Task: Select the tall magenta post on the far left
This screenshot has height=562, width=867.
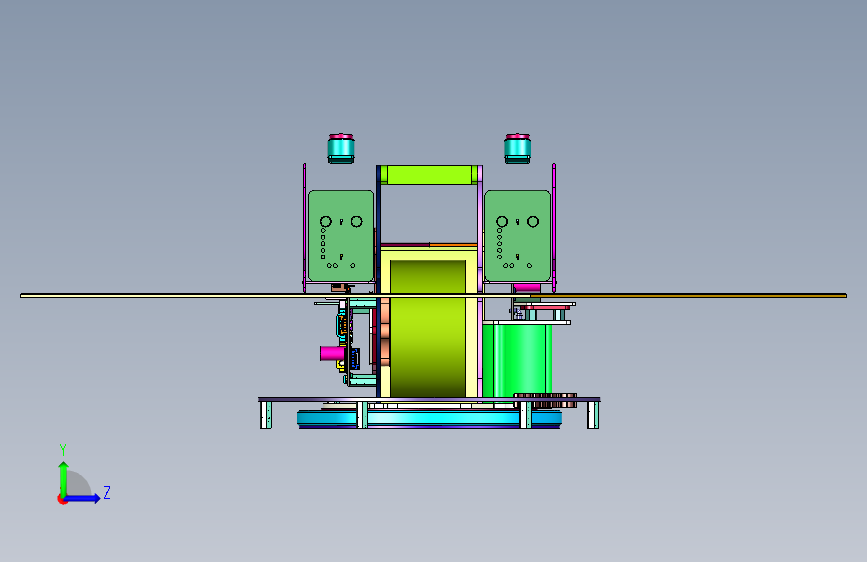Action: [304, 227]
